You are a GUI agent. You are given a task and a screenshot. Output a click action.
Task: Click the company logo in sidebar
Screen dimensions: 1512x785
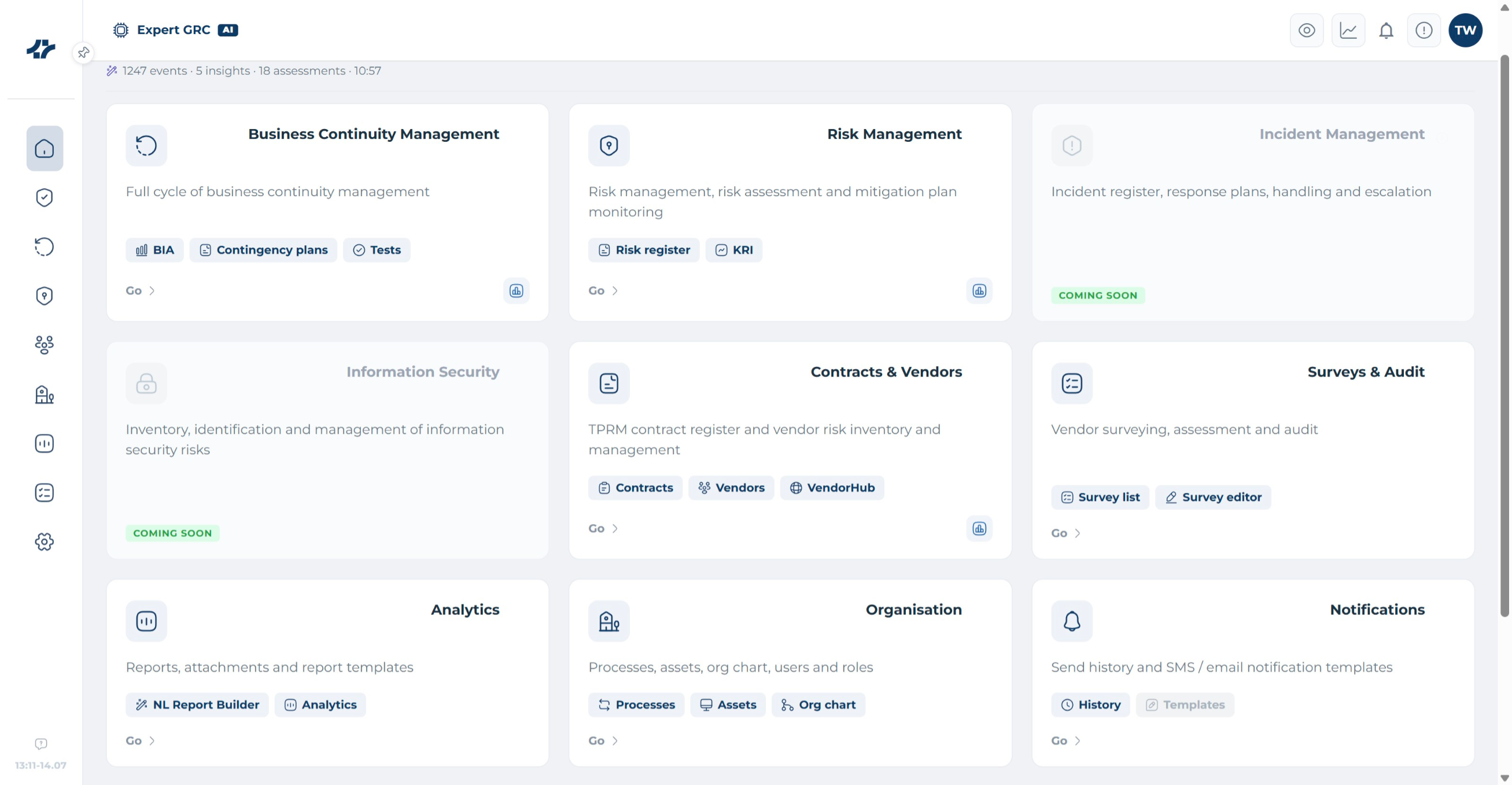point(41,49)
